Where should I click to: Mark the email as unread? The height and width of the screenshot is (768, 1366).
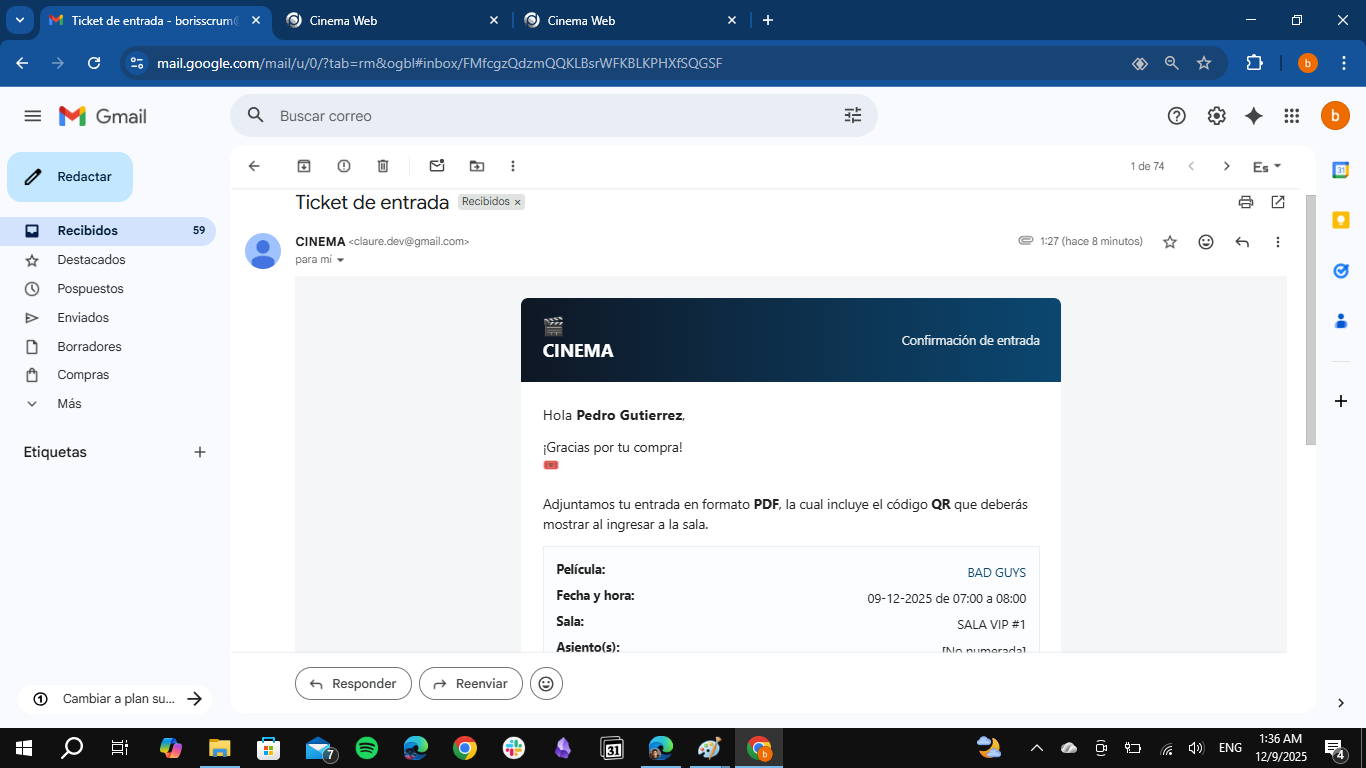pos(436,166)
